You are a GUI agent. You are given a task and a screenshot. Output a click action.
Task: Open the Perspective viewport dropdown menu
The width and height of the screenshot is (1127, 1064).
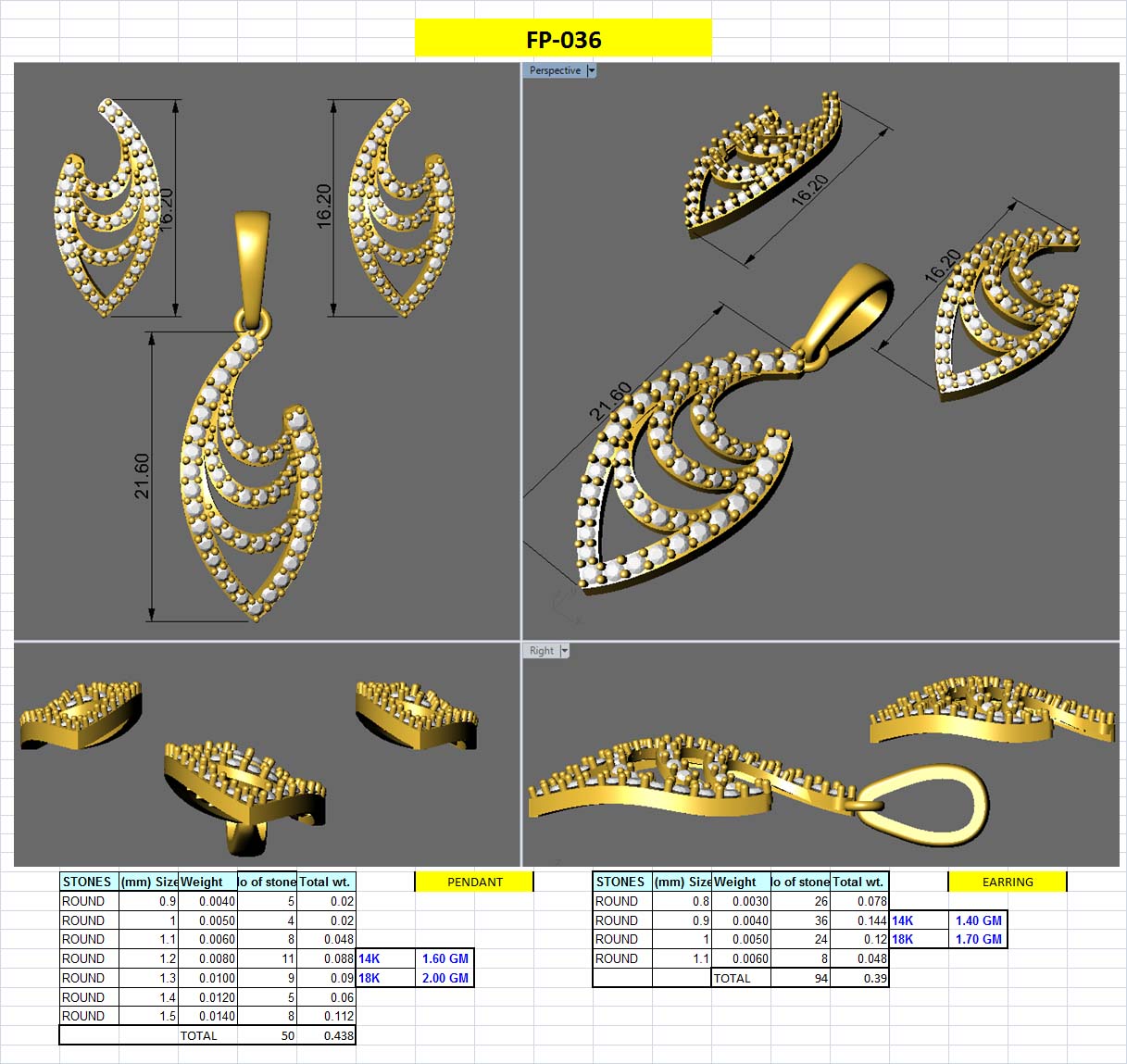pyautogui.click(x=591, y=69)
